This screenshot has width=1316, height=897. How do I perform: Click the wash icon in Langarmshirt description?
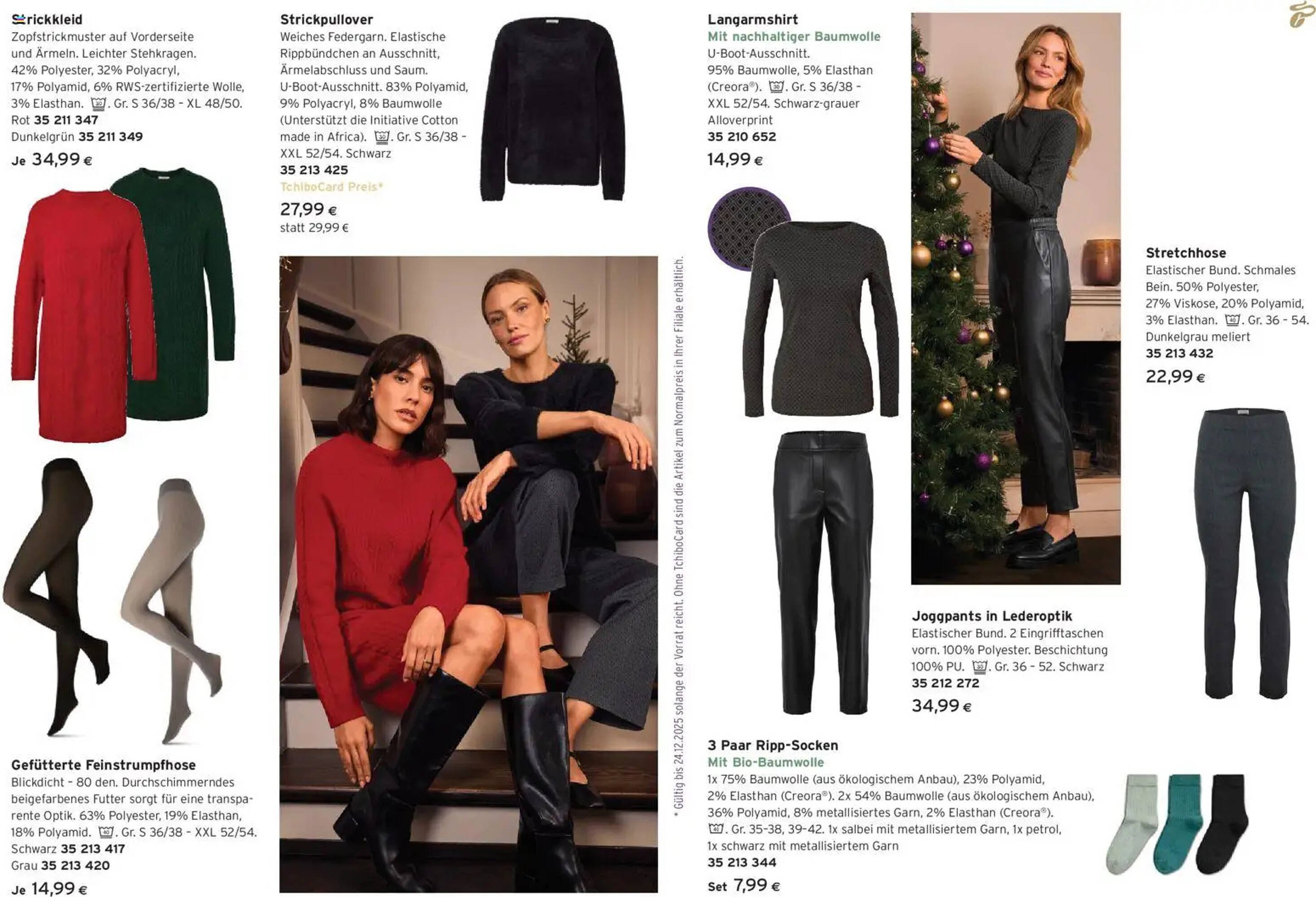click(776, 87)
